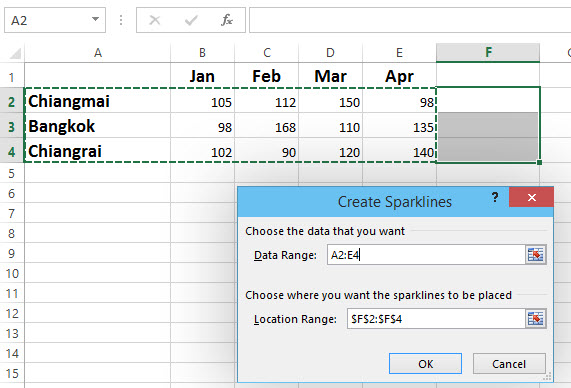Collapse dialog via Location Range selector icon
The height and width of the screenshot is (388, 571).
tap(535, 319)
